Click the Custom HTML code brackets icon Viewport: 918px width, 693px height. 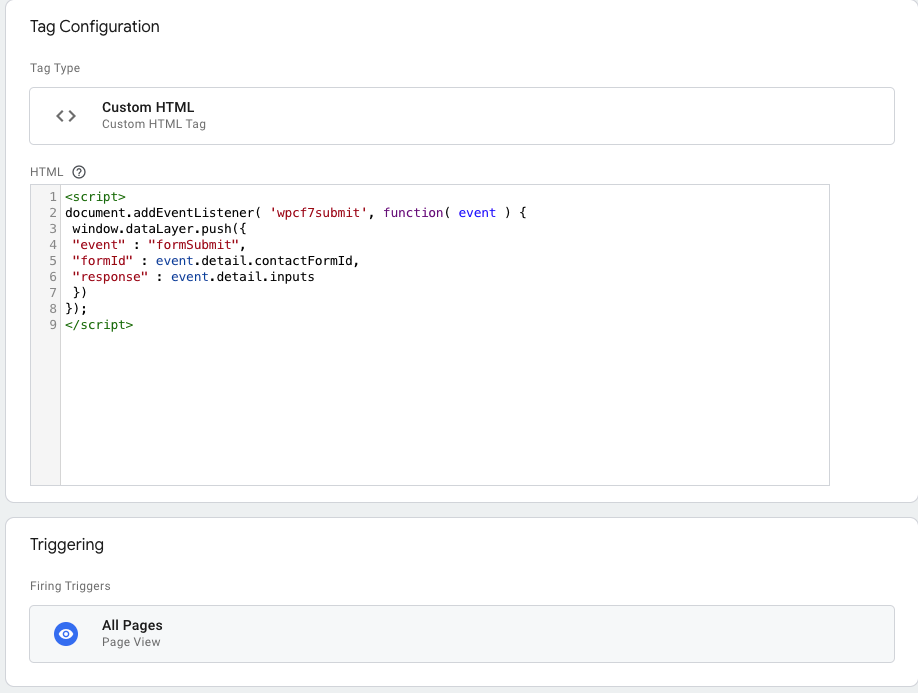(66, 116)
